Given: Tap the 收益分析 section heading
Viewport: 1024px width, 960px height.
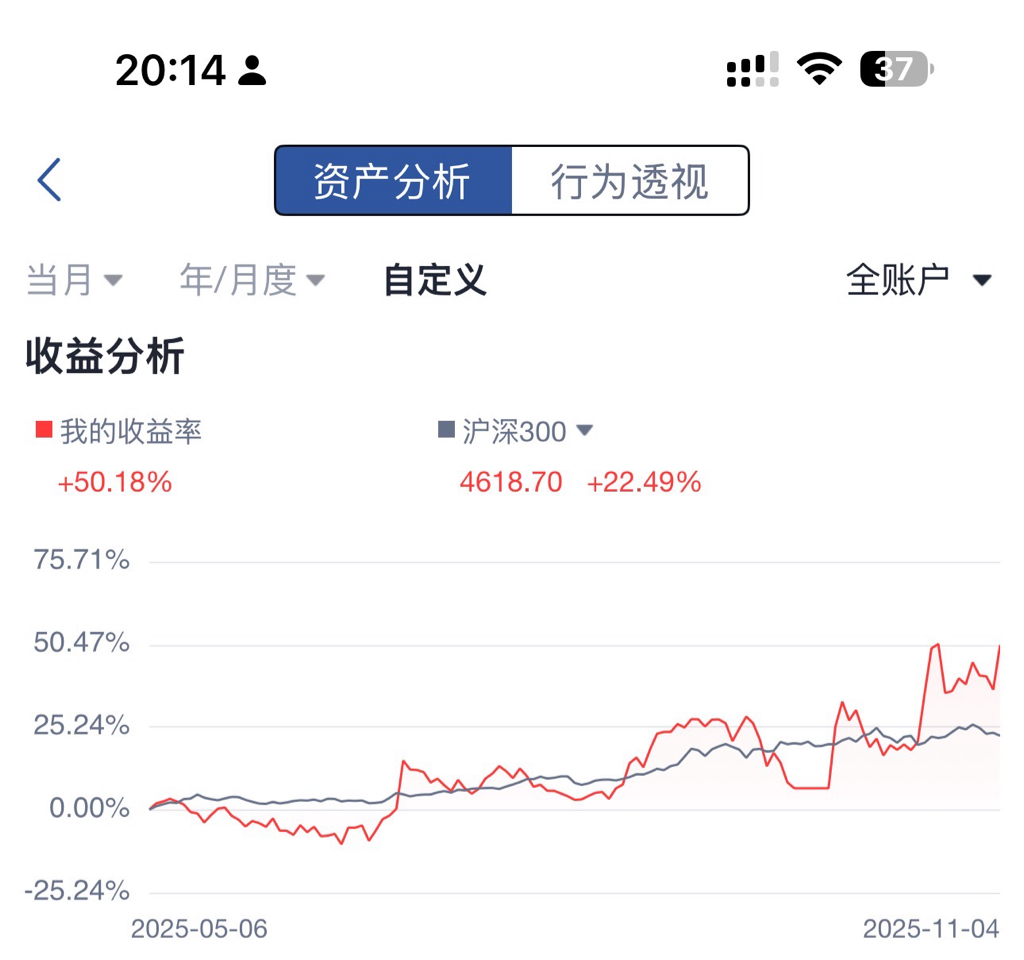Looking at the screenshot, I should click(105, 357).
